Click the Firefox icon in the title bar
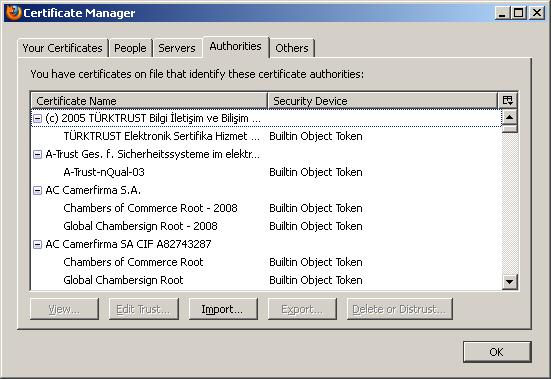Viewport: 551px width, 379px height. [13, 13]
